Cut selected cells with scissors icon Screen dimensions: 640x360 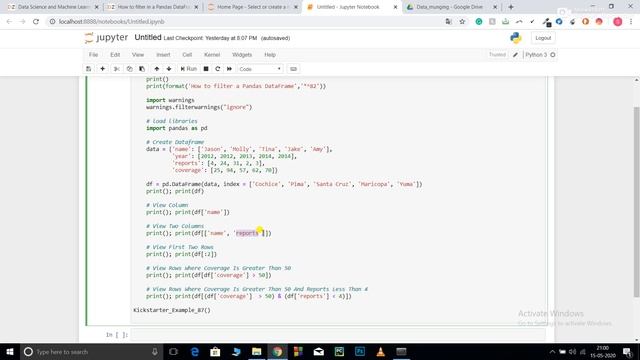(117, 69)
